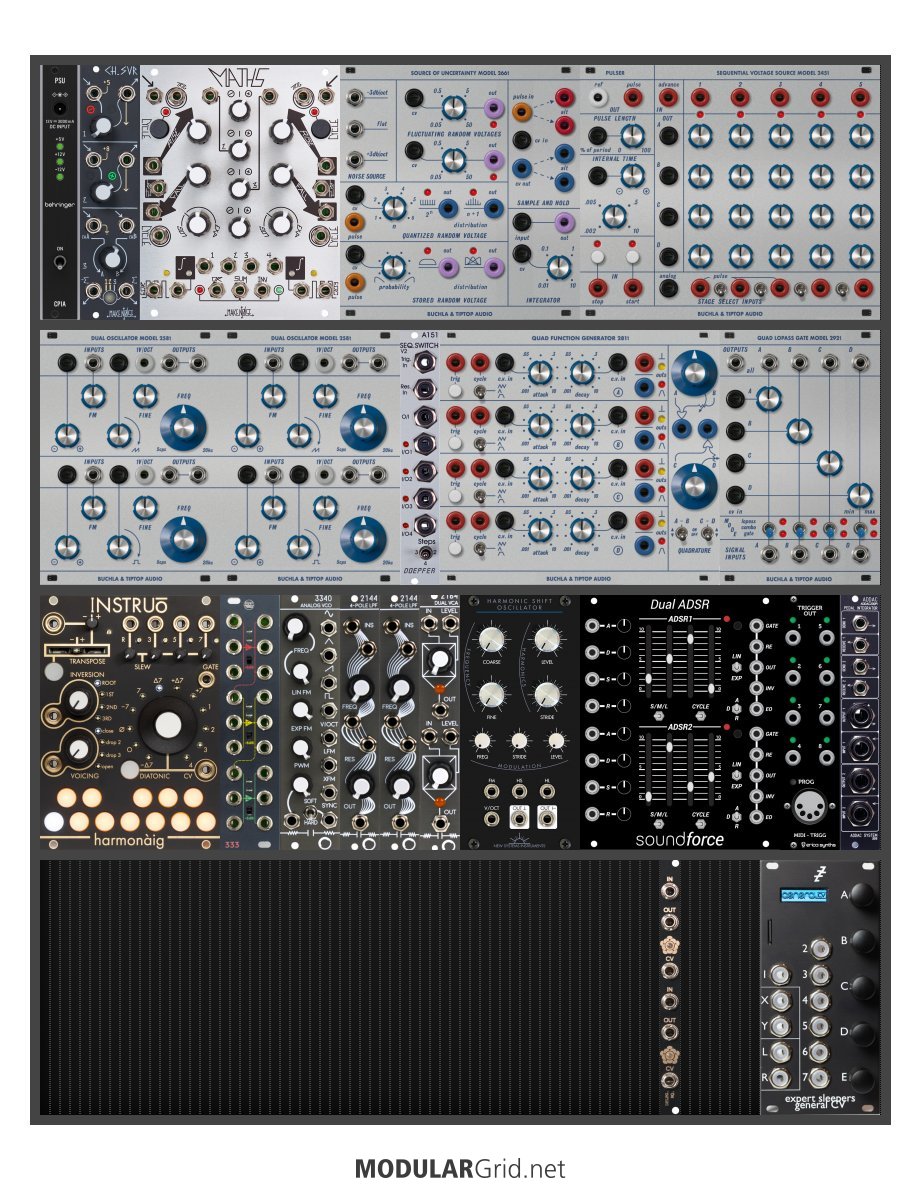Select the ADSR1 GATE input jack

coord(756,625)
